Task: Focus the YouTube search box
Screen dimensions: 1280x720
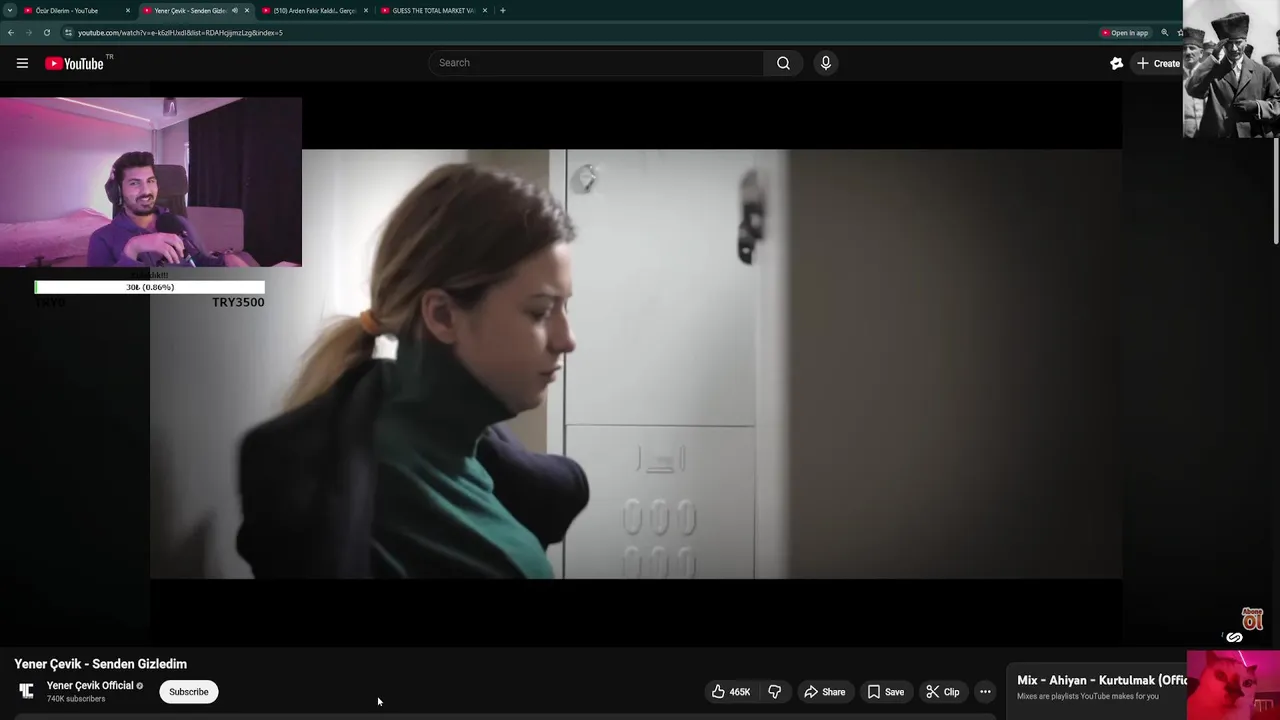Action: click(x=598, y=63)
